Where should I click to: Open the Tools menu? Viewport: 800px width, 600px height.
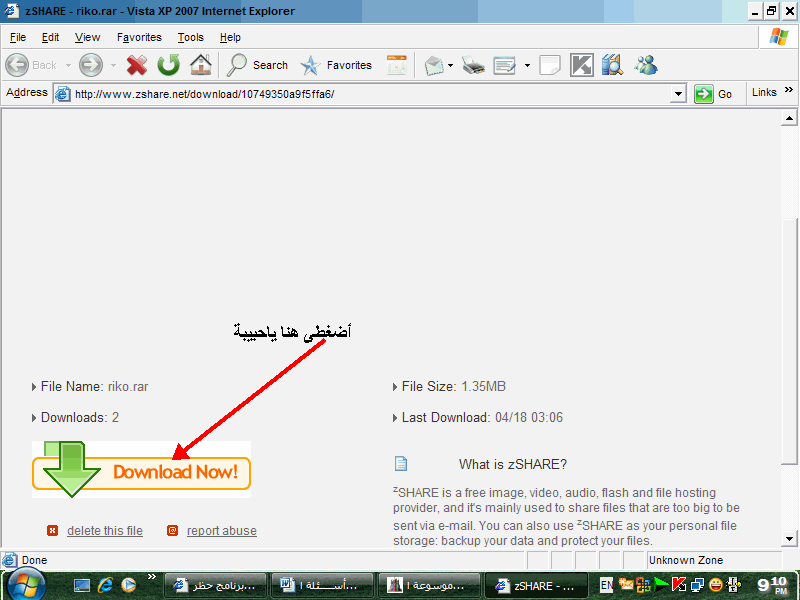click(x=190, y=37)
